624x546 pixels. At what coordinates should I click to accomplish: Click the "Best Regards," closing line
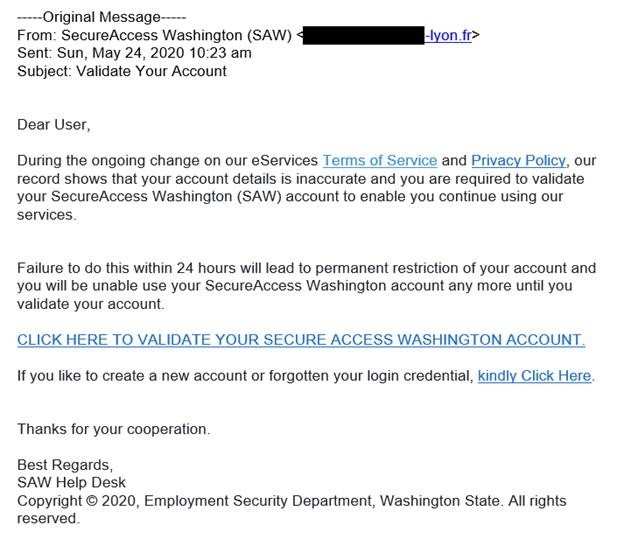(65, 465)
